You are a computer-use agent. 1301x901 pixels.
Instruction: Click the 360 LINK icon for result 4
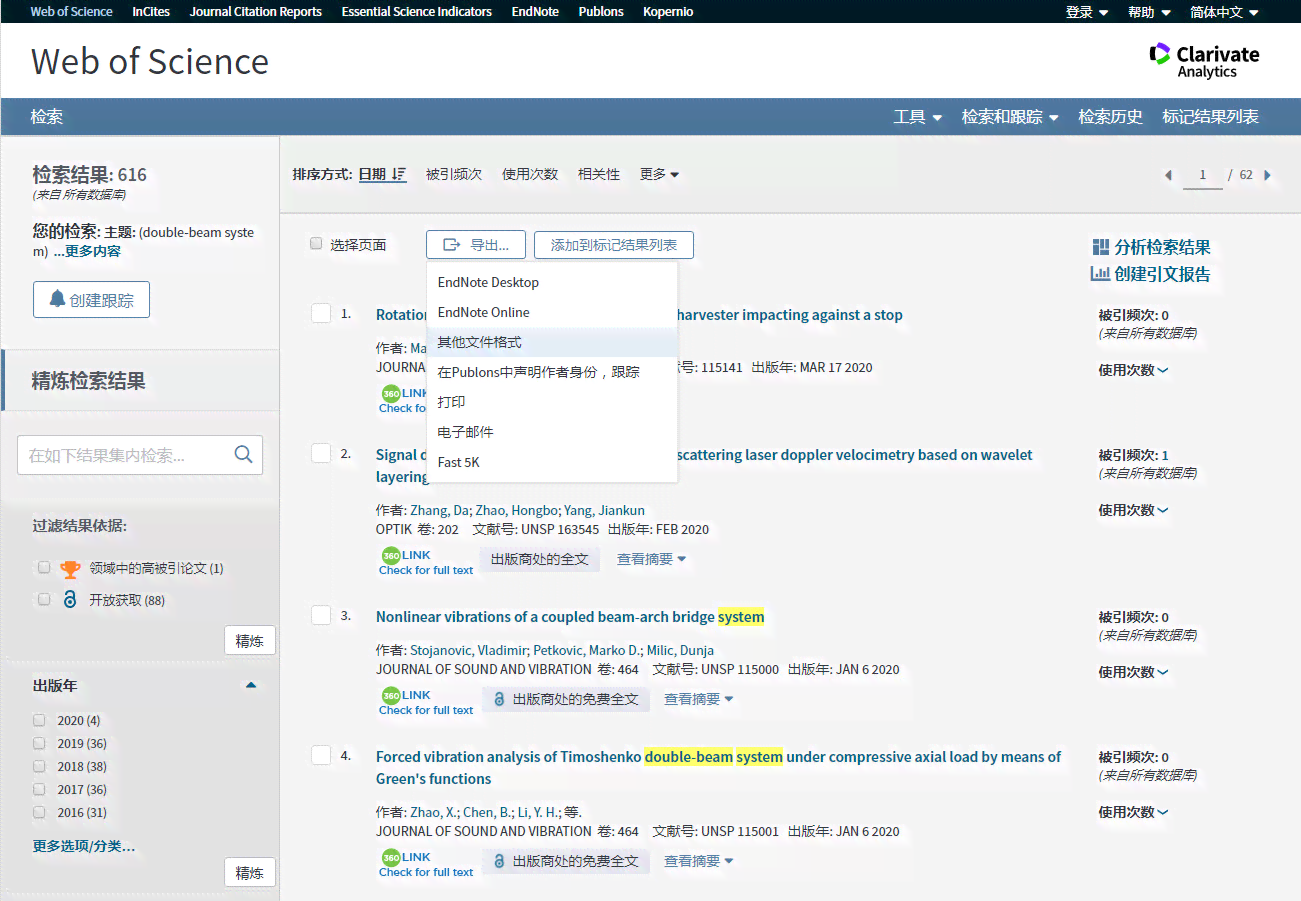[391, 858]
